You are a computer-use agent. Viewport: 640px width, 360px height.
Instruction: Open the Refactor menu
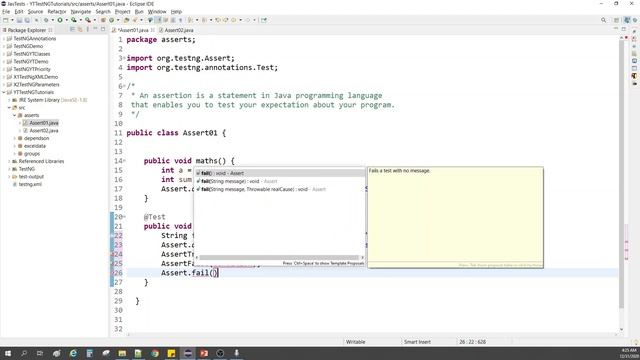pos(57,11)
